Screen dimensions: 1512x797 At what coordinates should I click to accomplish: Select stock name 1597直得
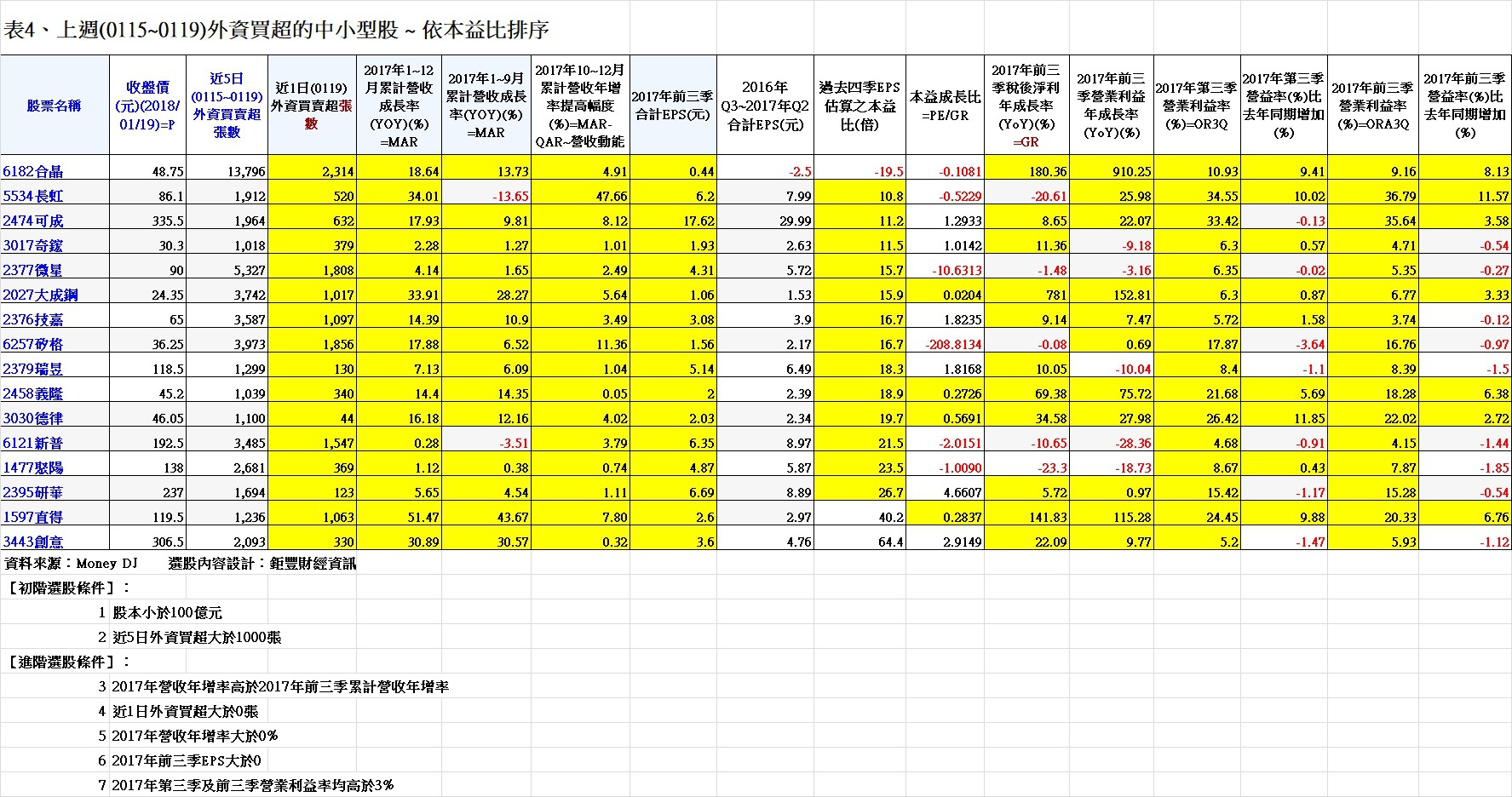pyautogui.click(x=32, y=517)
